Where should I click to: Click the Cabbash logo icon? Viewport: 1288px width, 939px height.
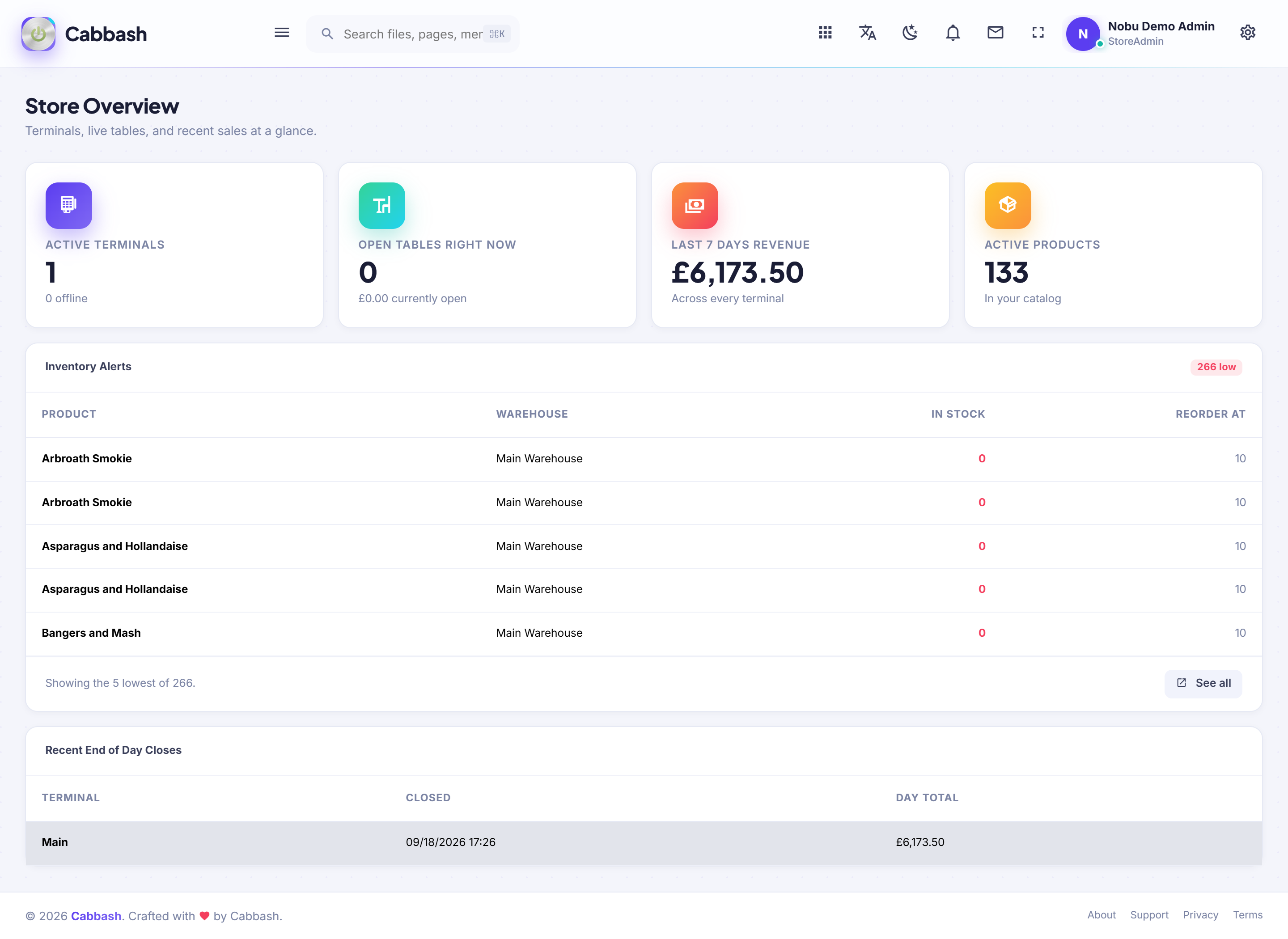pos(38,34)
